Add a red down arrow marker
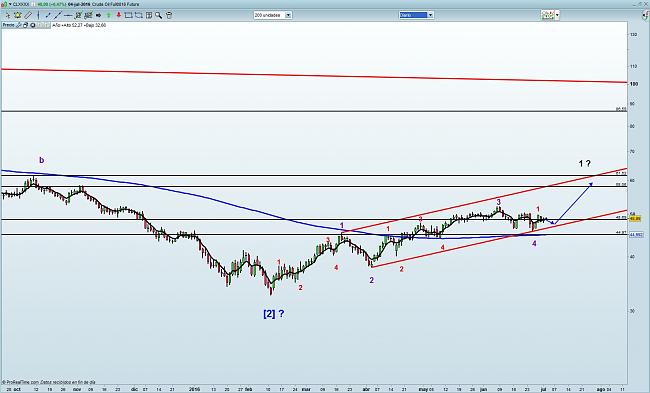 tap(119, 15)
